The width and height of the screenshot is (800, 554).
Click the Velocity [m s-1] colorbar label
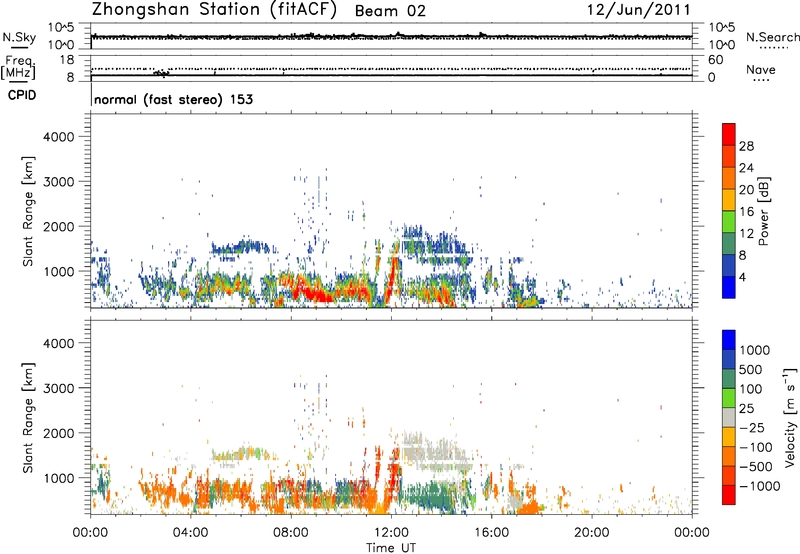(x=790, y=417)
